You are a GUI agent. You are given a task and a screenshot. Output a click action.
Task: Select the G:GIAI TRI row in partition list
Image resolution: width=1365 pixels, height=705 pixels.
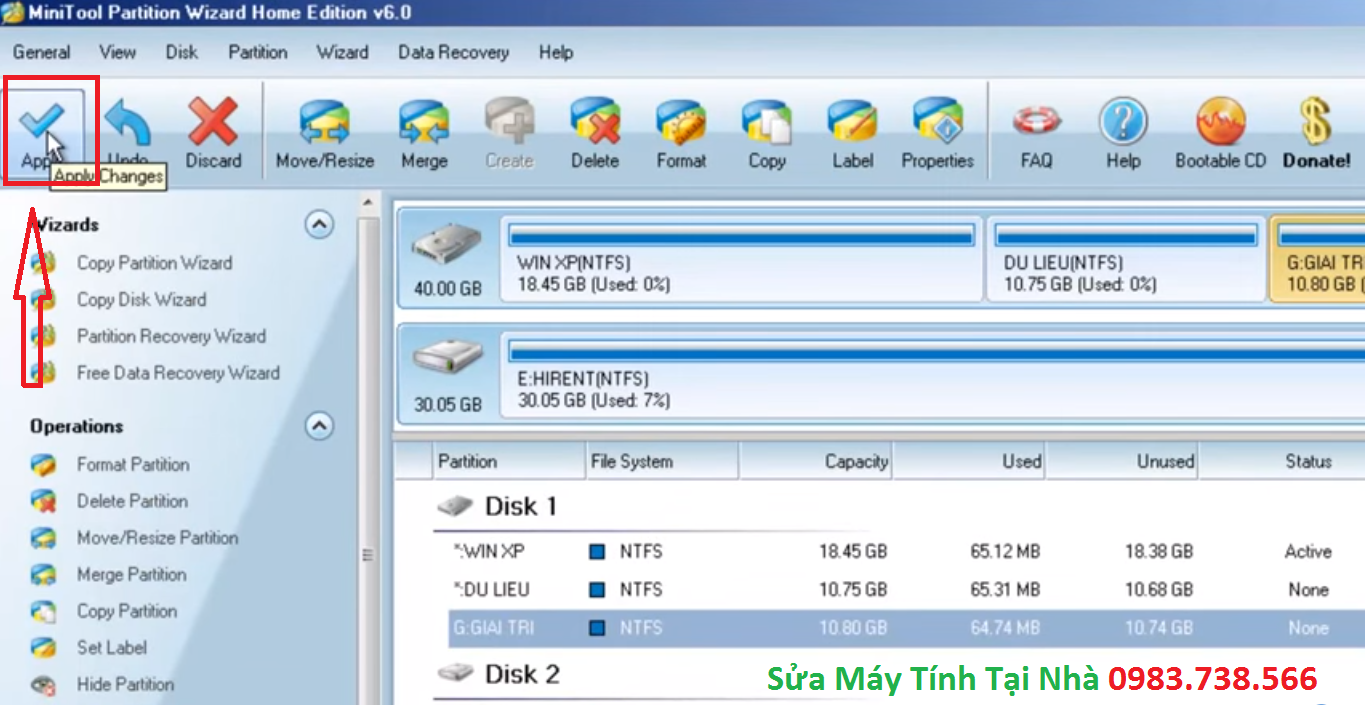[x=906, y=628]
